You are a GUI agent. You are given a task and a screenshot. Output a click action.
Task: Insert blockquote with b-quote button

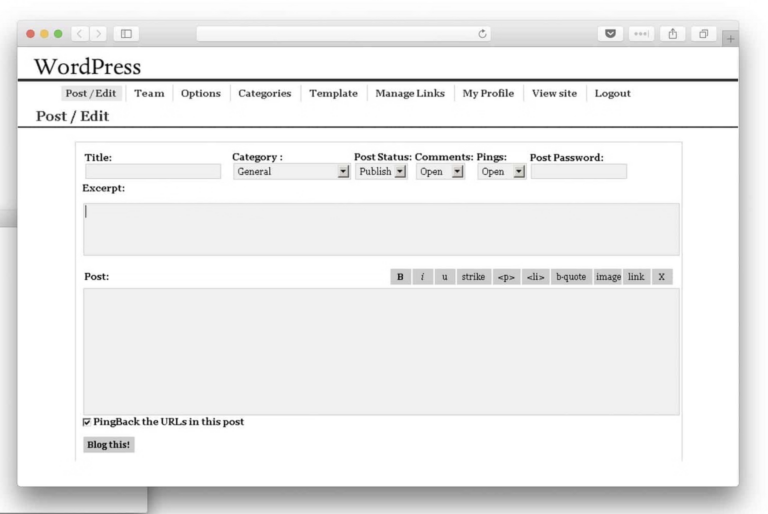[x=571, y=277]
